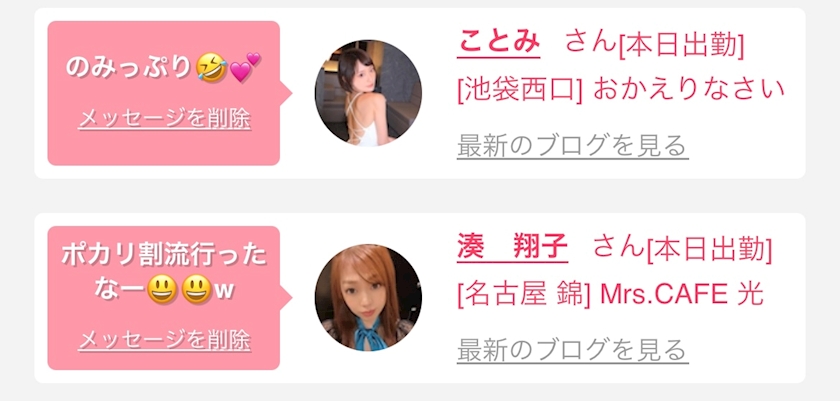Click the [名古屋 錦] Mrs.CAFE 光 shop text
840x401 pixels.
click(x=610, y=295)
